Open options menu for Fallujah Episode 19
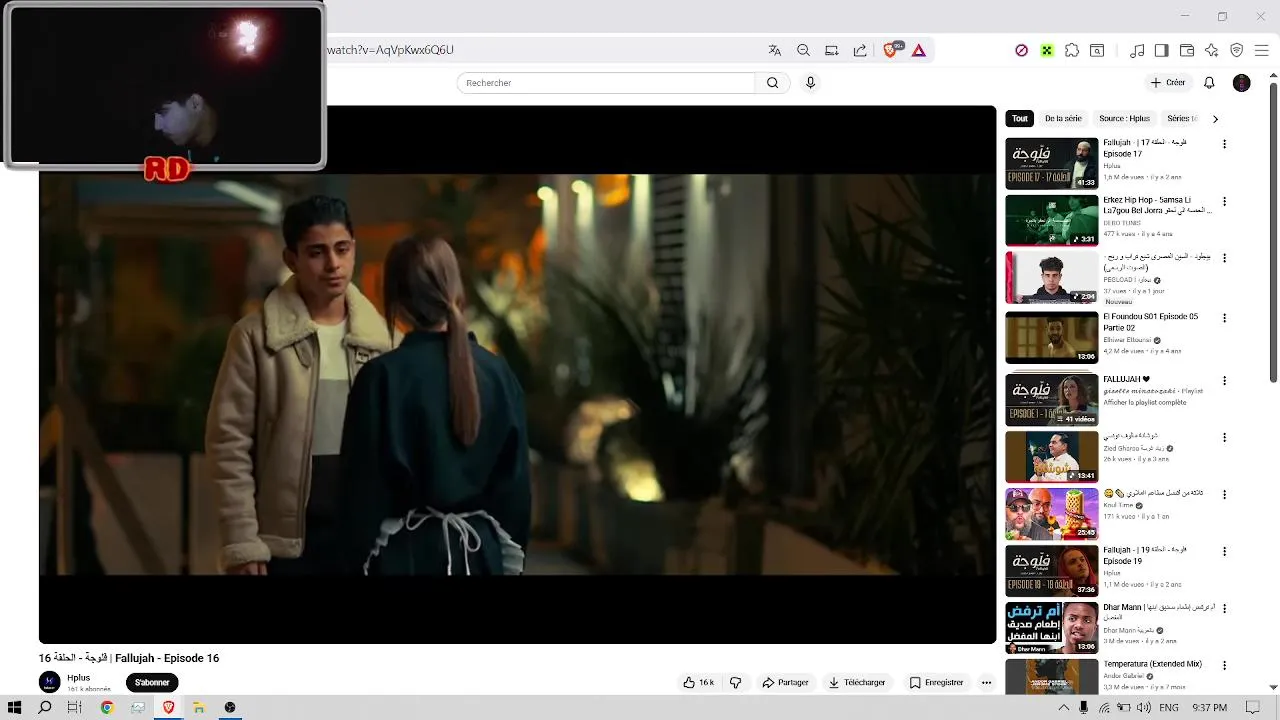 [1224, 551]
